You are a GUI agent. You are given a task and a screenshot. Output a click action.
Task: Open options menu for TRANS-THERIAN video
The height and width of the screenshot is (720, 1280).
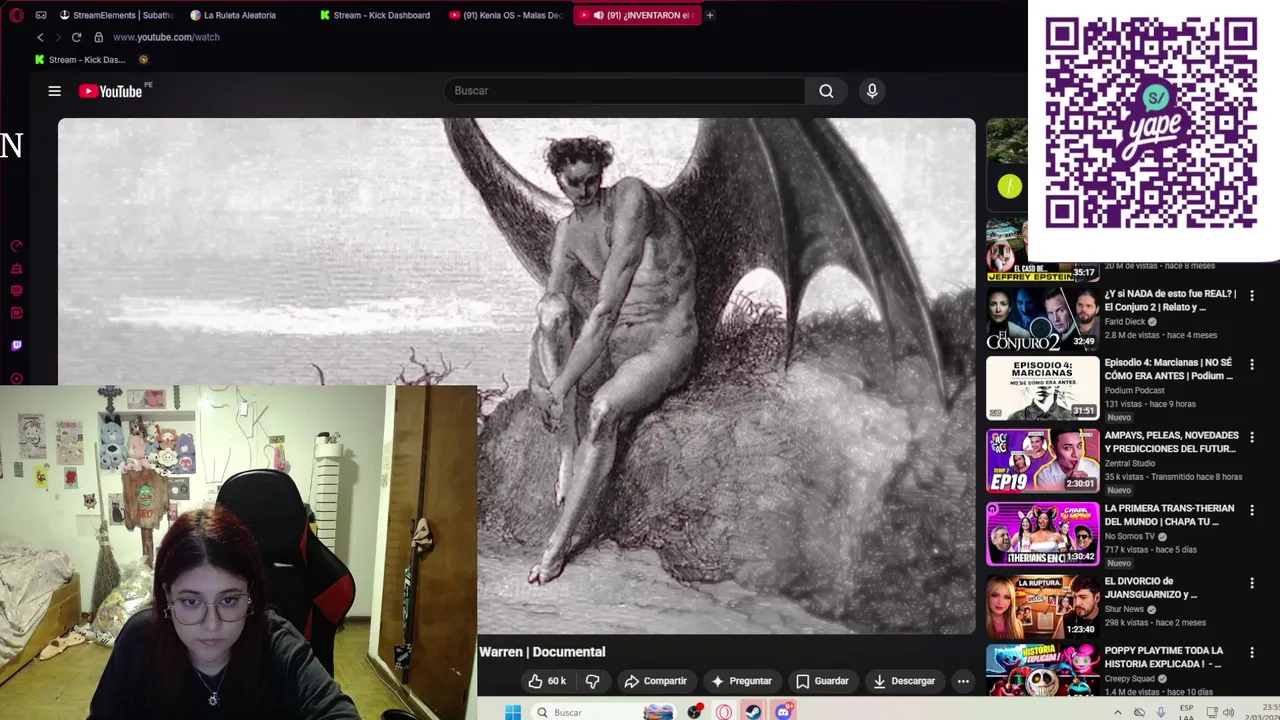pos(1251,510)
